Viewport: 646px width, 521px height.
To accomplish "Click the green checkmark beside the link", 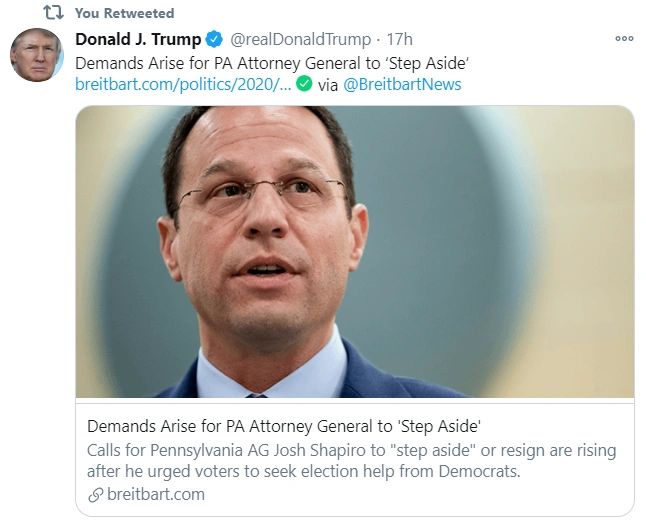I will pos(304,84).
